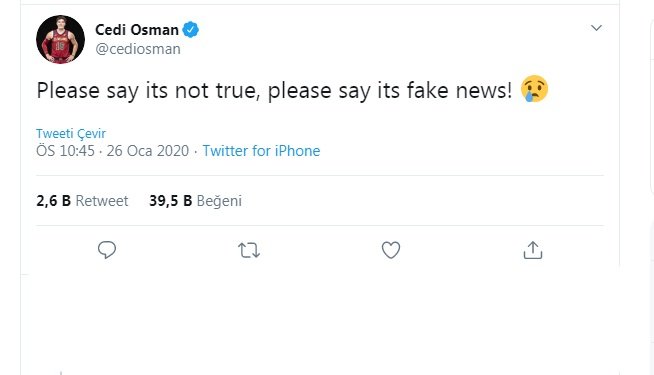
Task: Open the 2,6 B Retweet list
Action: [x=82, y=201]
